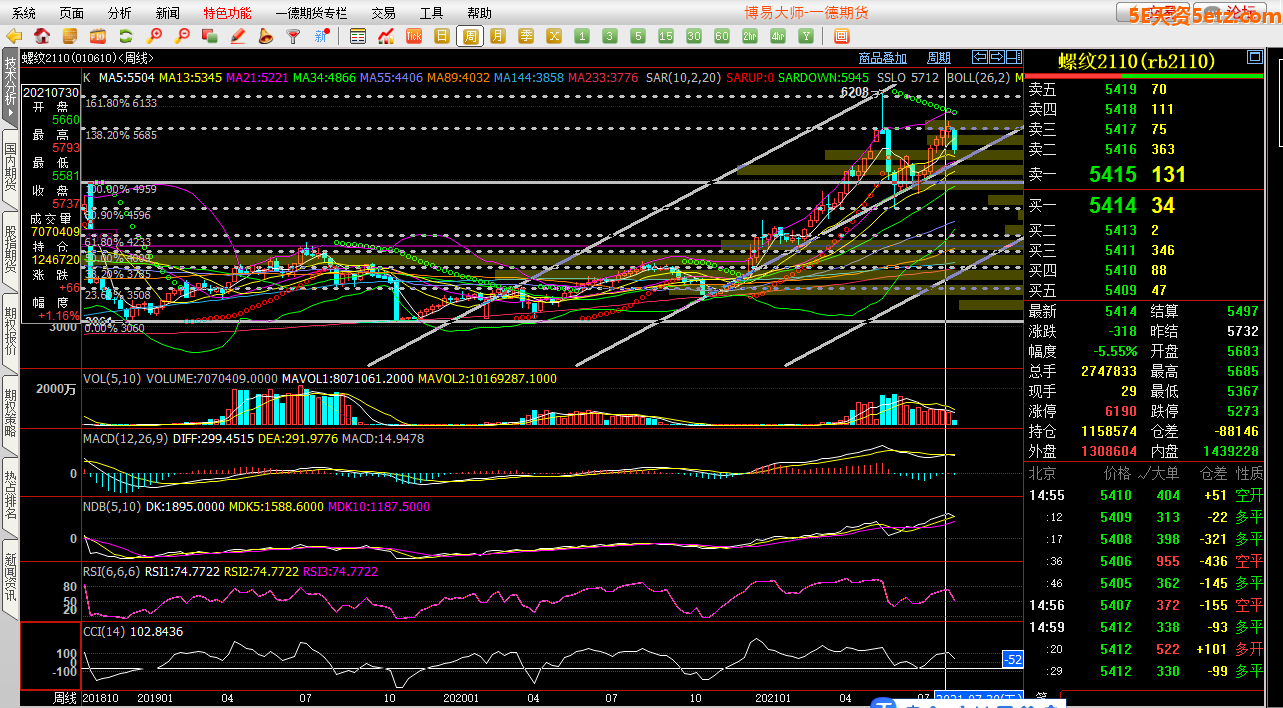1283x708 pixels.
Task: Click the green refresh arrows icon
Action: [126, 36]
